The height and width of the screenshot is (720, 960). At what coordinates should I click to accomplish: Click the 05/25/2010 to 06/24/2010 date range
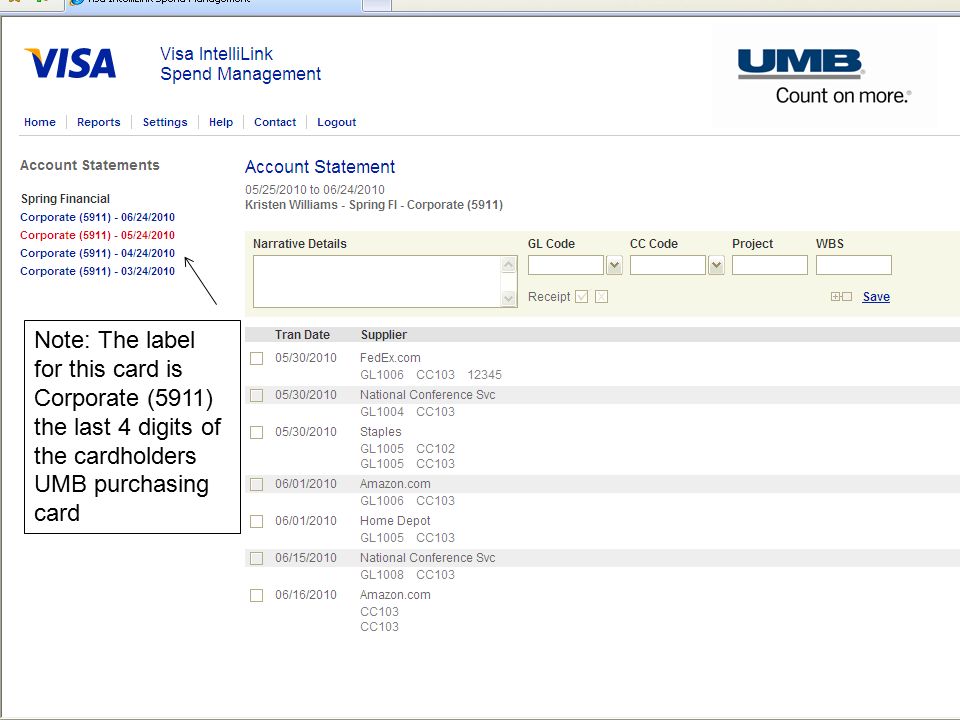pos(315,190)
